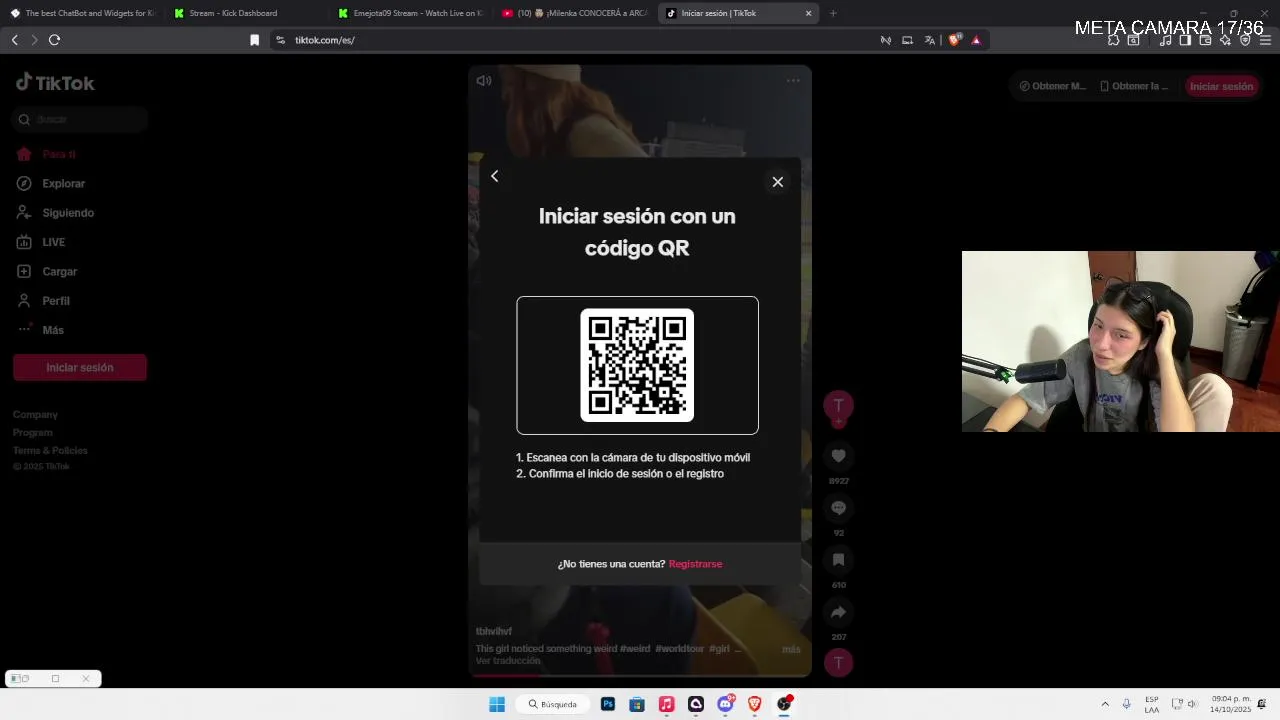Click the Registrarse link
Viewport: 1280px width, 720px height.
[x=695, y=564]
